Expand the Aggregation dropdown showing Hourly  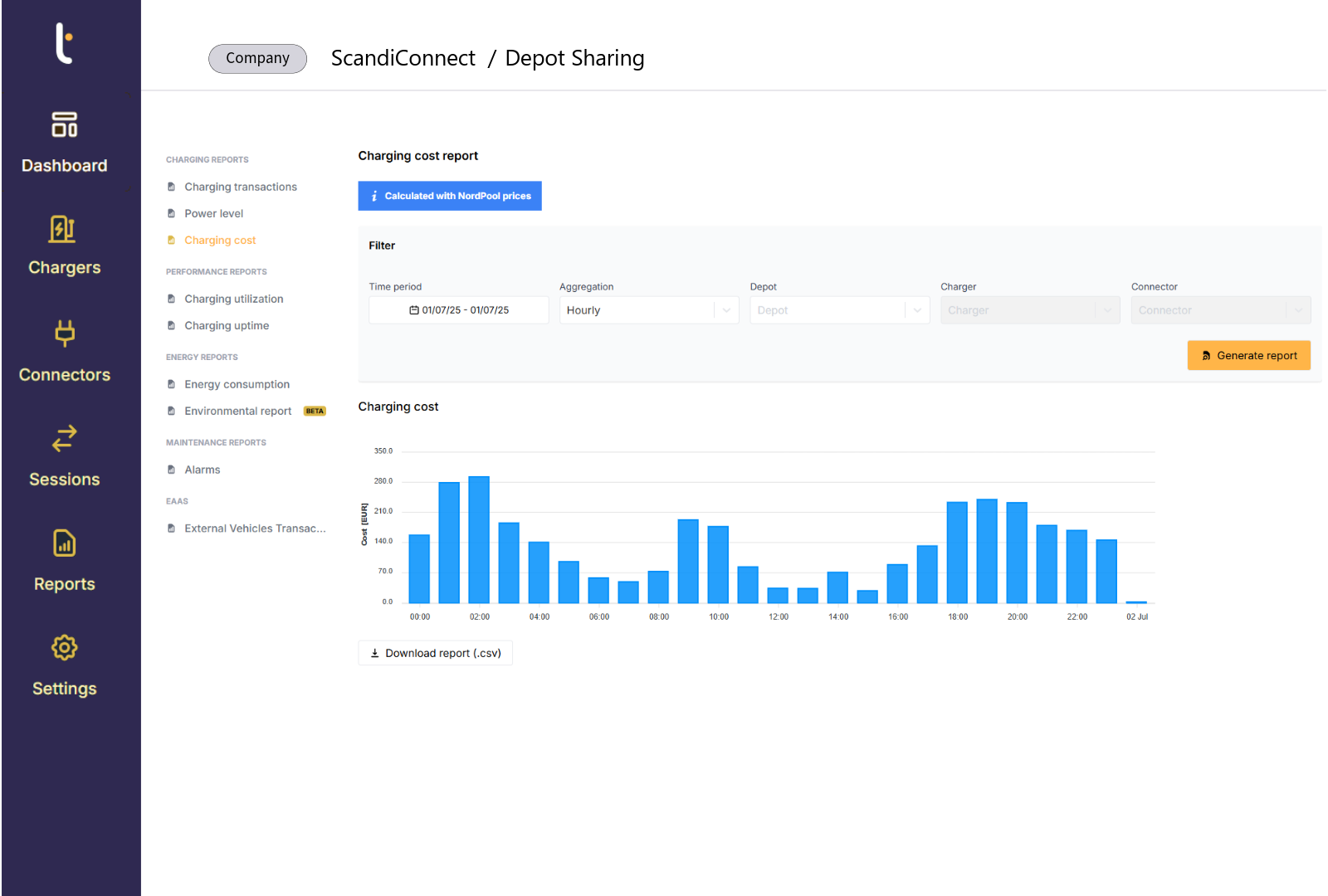(648, 310)
